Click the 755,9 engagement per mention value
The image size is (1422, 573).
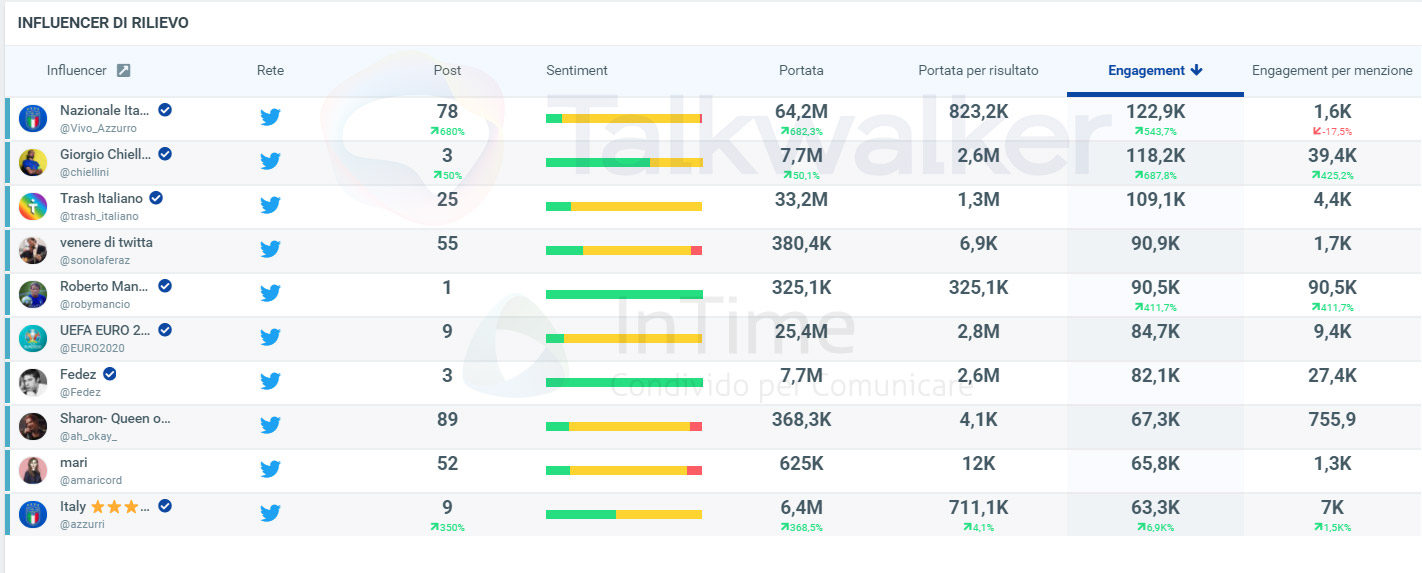pos(1332,420)
